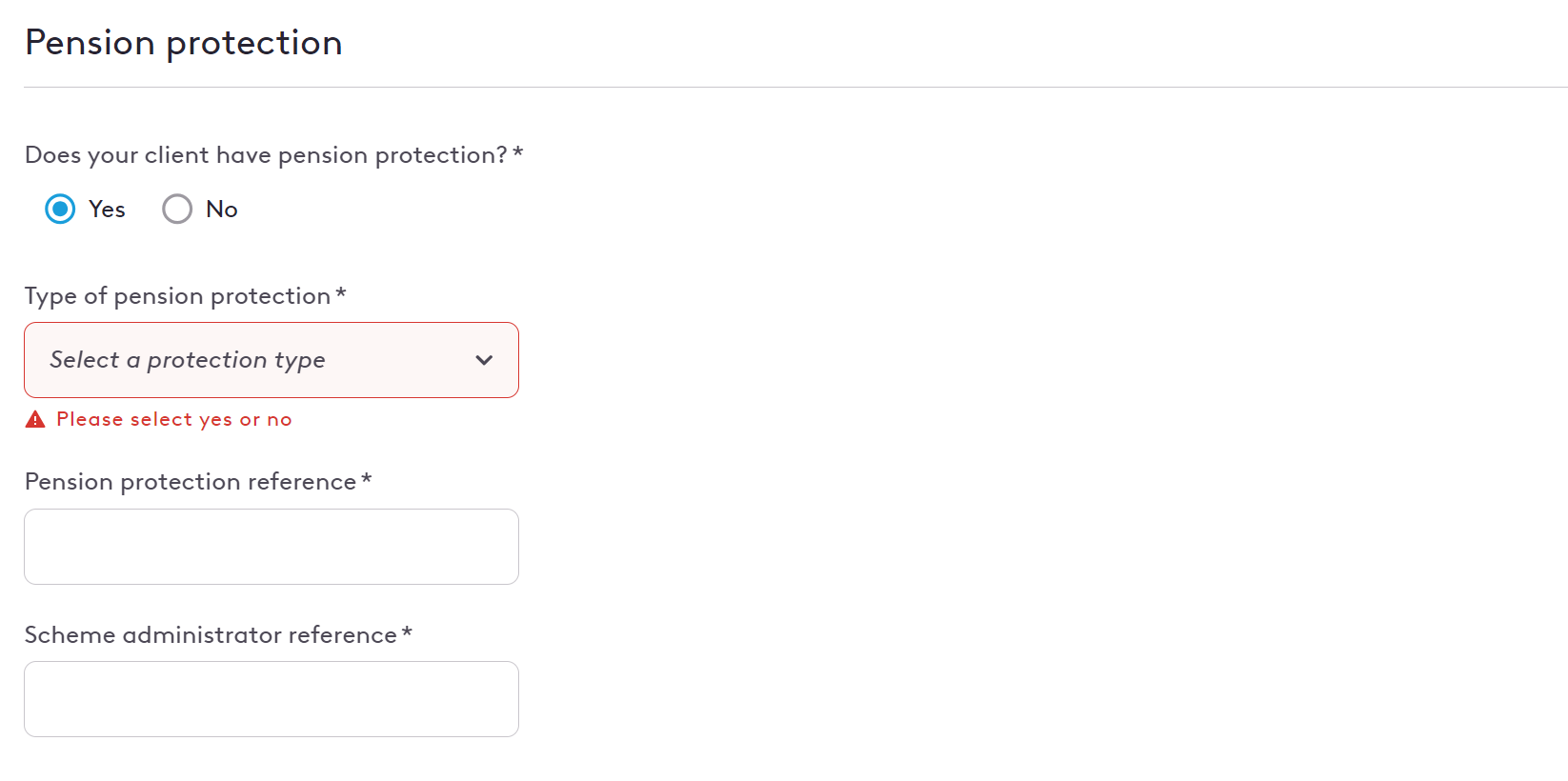The width and height of the screenshot is (1568, 781).
Task: Click the 'Type of pension protection' label
Action: pyautogui.click(x=177, y=296)
